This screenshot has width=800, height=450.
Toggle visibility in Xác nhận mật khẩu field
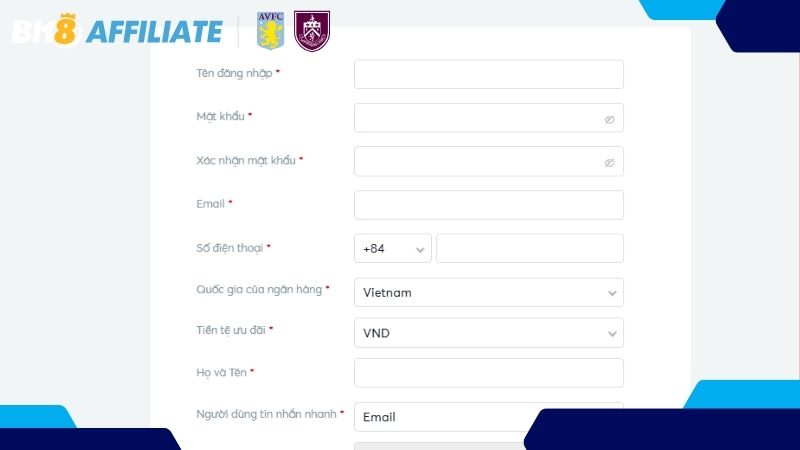(x=609, y=162)
